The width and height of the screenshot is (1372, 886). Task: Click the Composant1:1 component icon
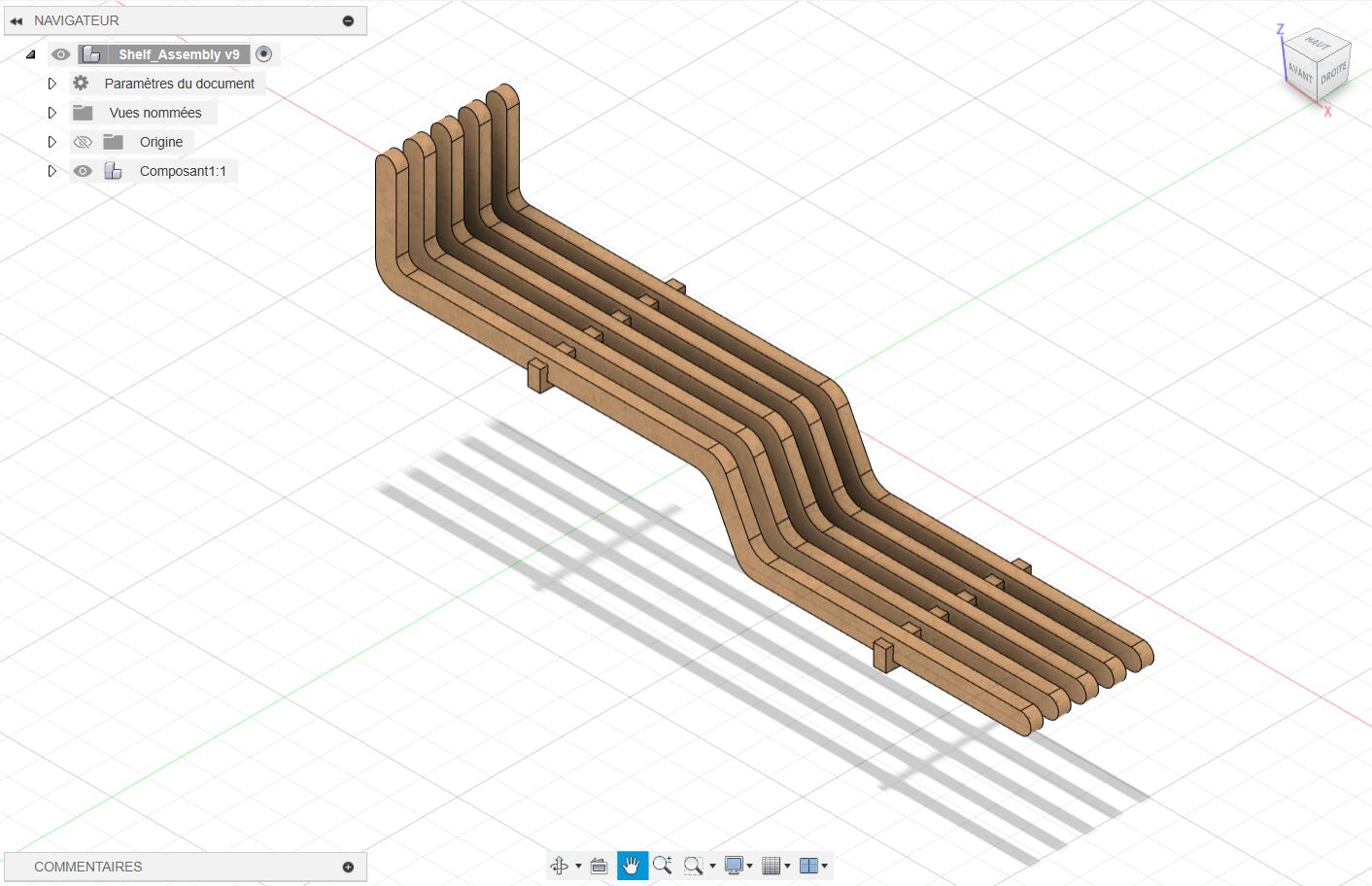[114, 171]
